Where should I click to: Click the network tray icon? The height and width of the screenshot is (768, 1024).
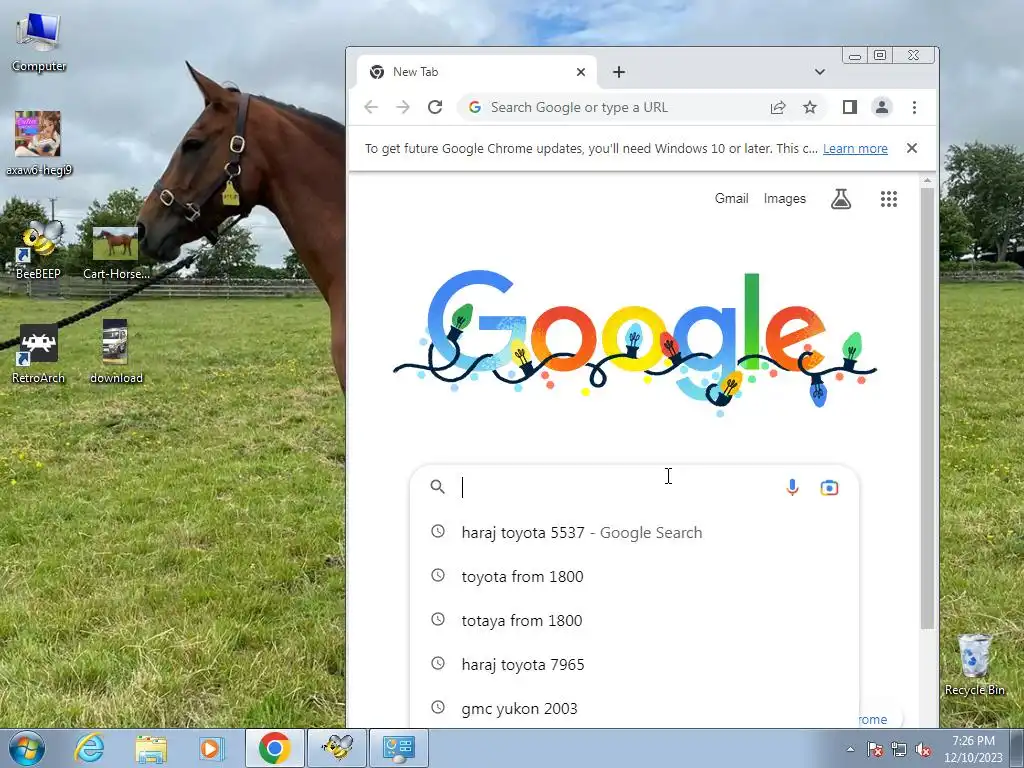(x=899, y=749)
